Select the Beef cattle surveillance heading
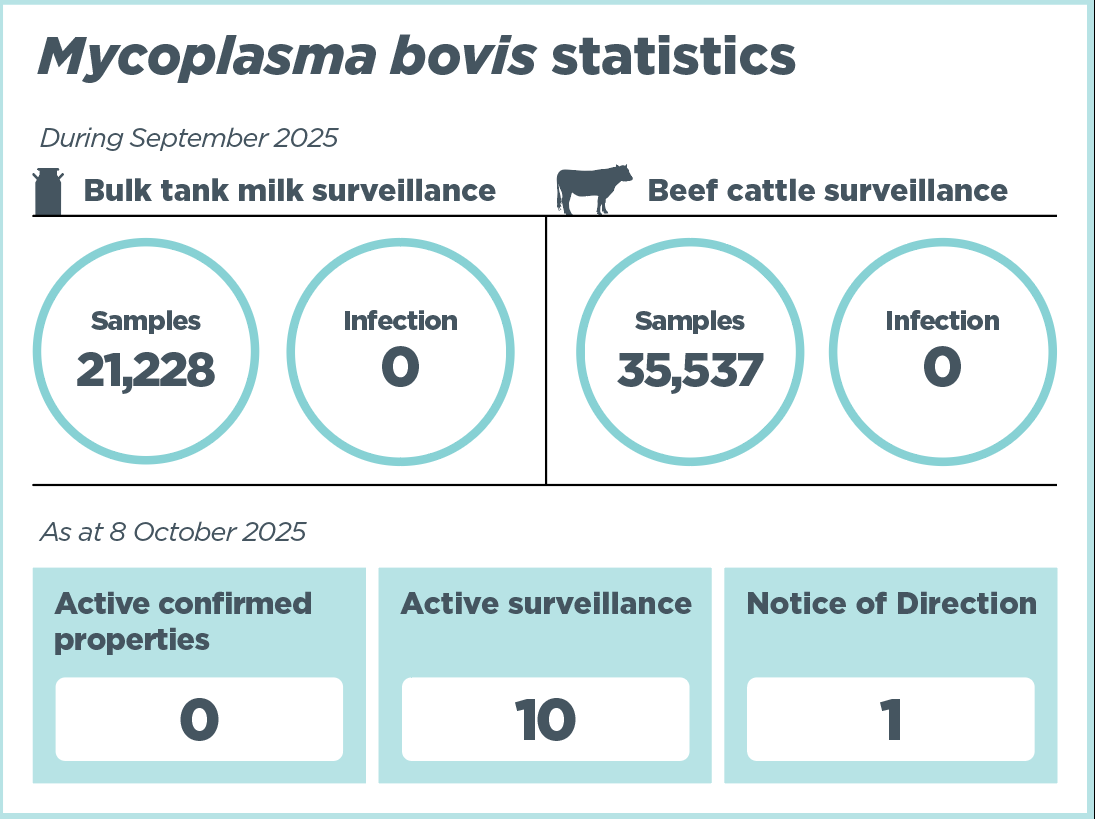The height and width of the screenshot is (819, 1095). [x=828, y=190]
